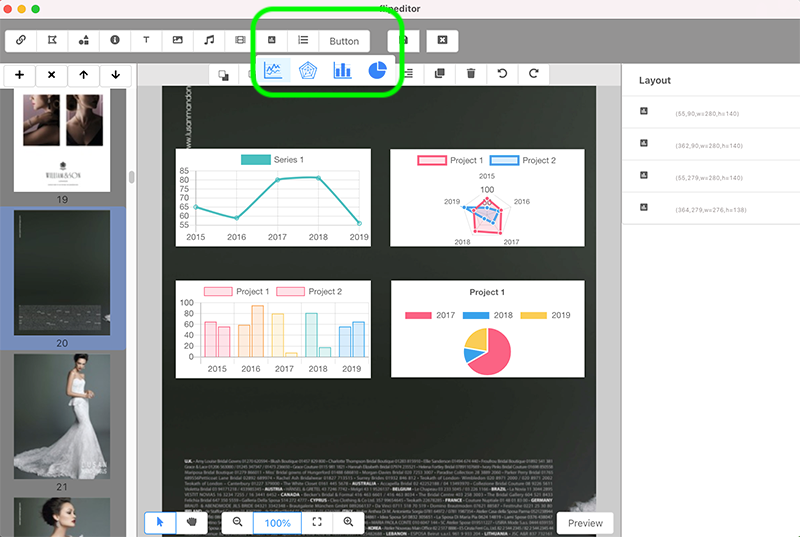Viewport: 800px width, 537px height.
Task: Select page 19 thumbnail
Action: pos(62,142)
